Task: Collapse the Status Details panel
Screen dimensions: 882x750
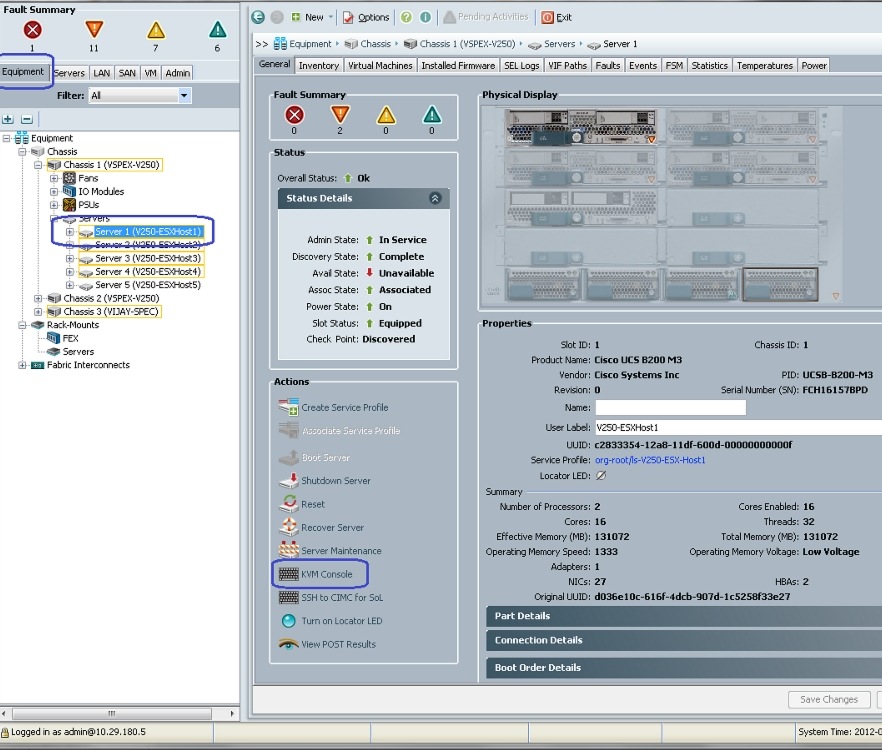Action: pos(435,198)
